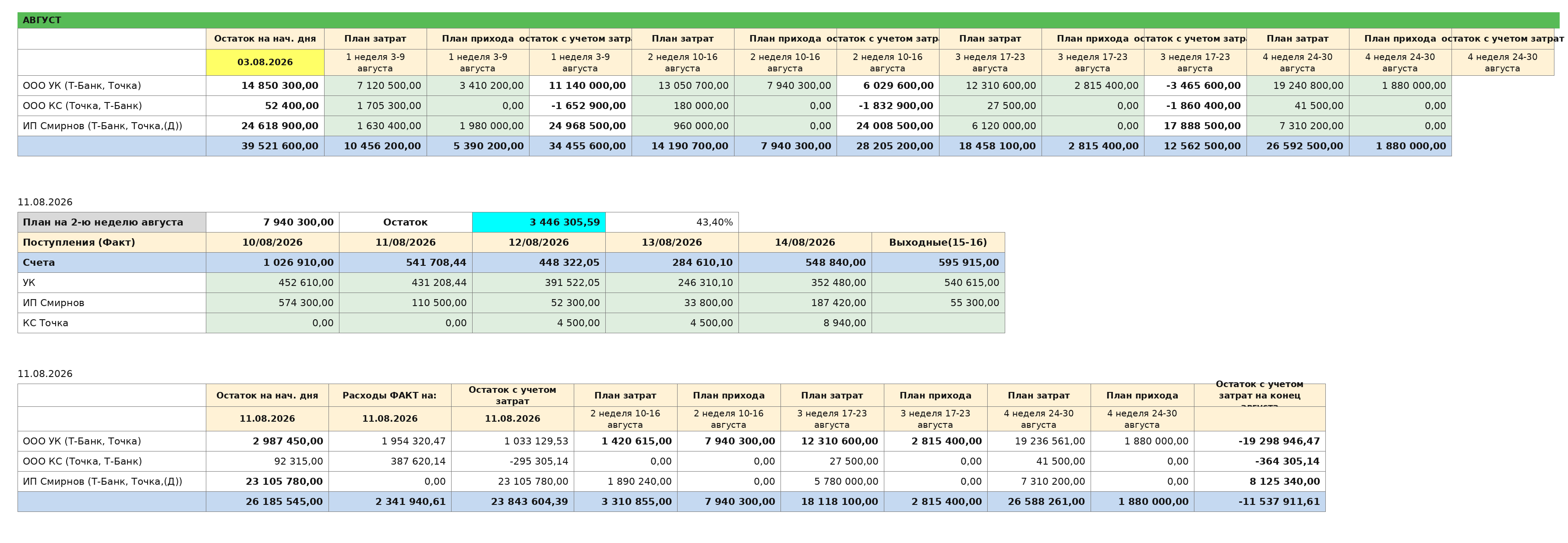
Task: Select the balance 24 008 500,00
Action: [x=888, y=126]
